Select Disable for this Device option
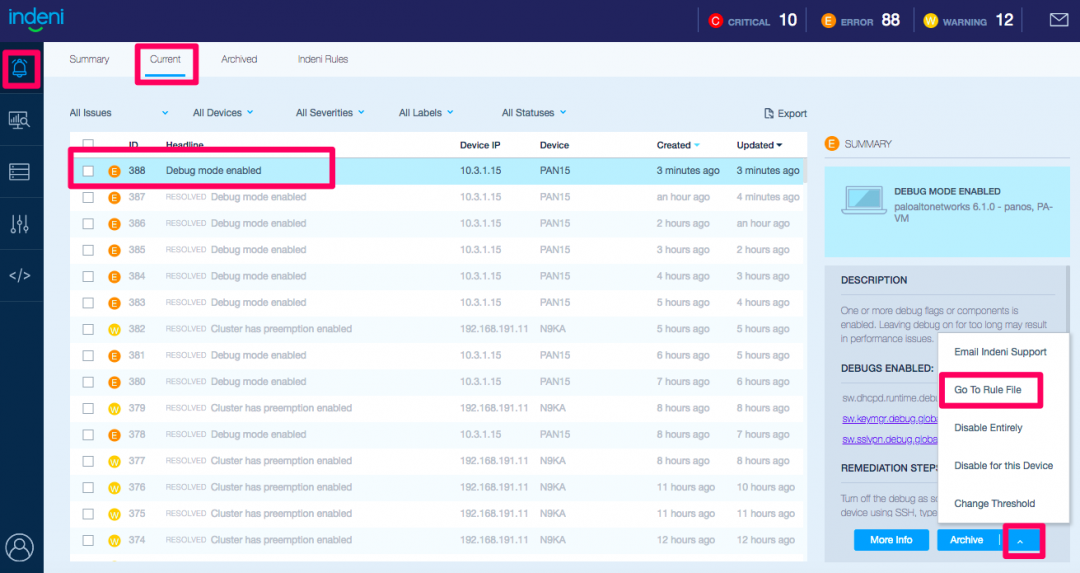 (1003, 466)
